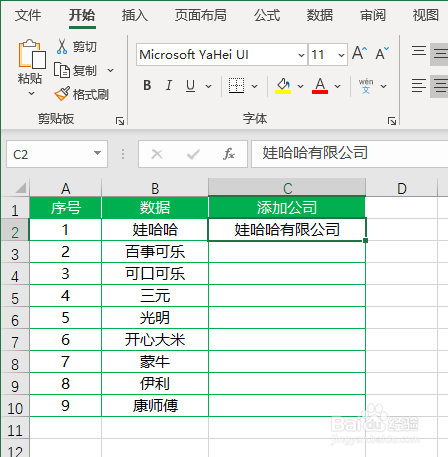The width and height of the screenshot is (448, 457).
Task: Open the font (字体) dialog launcher
Action: coord(392,121)
